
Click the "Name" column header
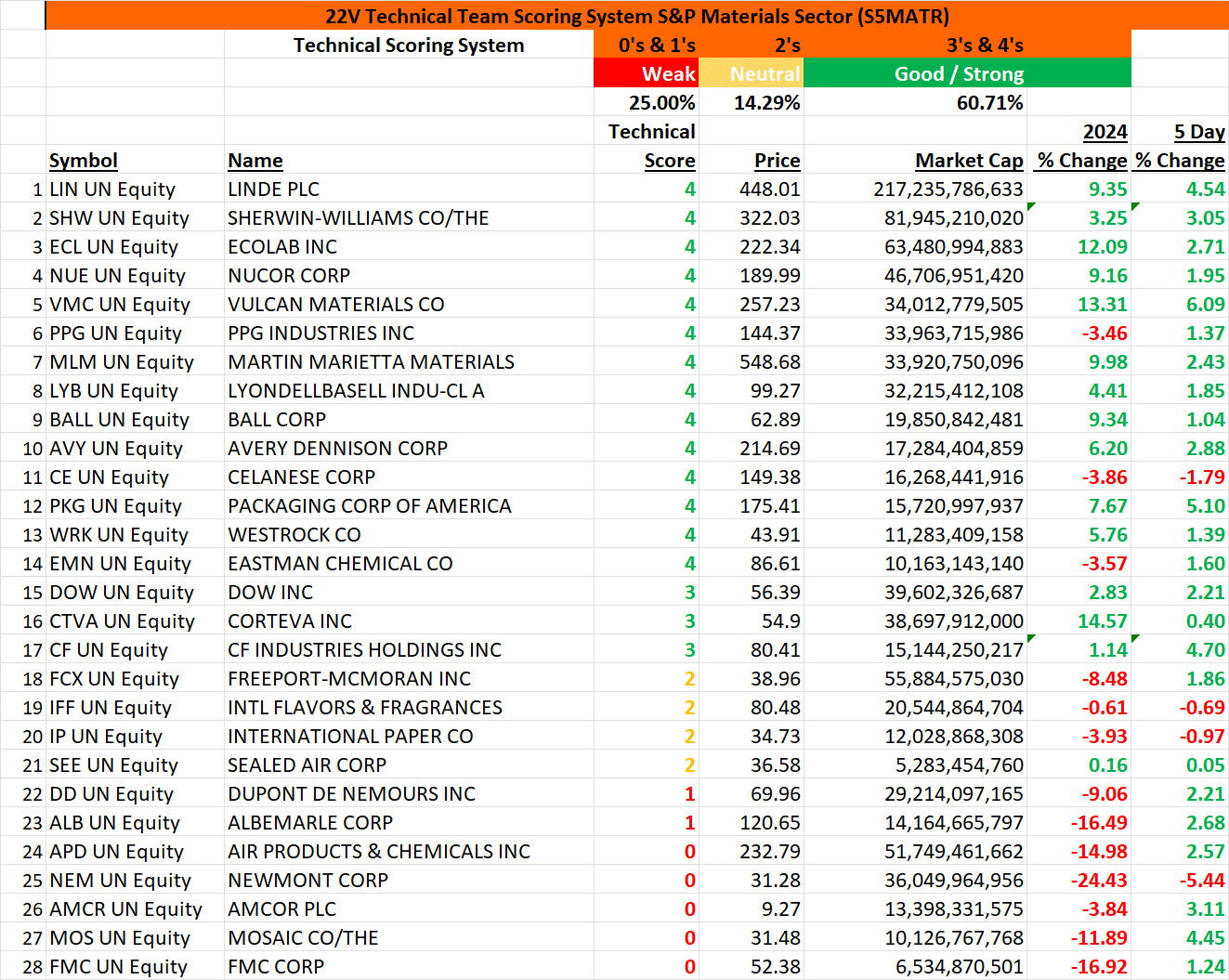click(409, 160)
